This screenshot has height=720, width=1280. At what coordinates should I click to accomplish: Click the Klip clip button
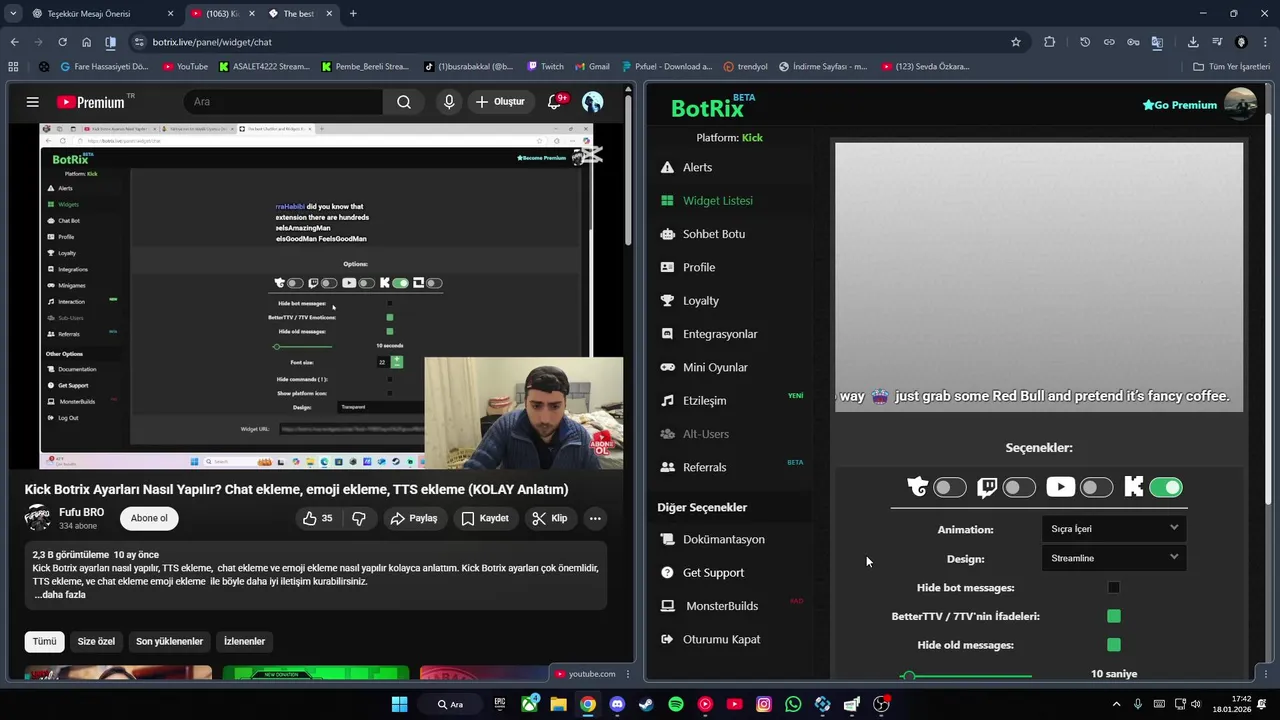click(550, 518)
